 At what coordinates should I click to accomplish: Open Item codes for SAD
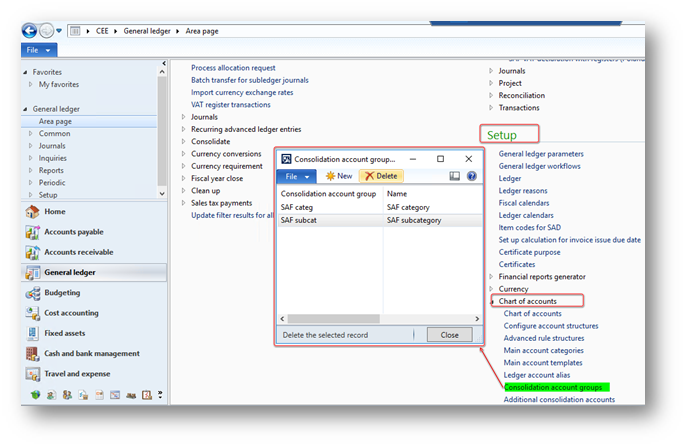tap(529, 228)
